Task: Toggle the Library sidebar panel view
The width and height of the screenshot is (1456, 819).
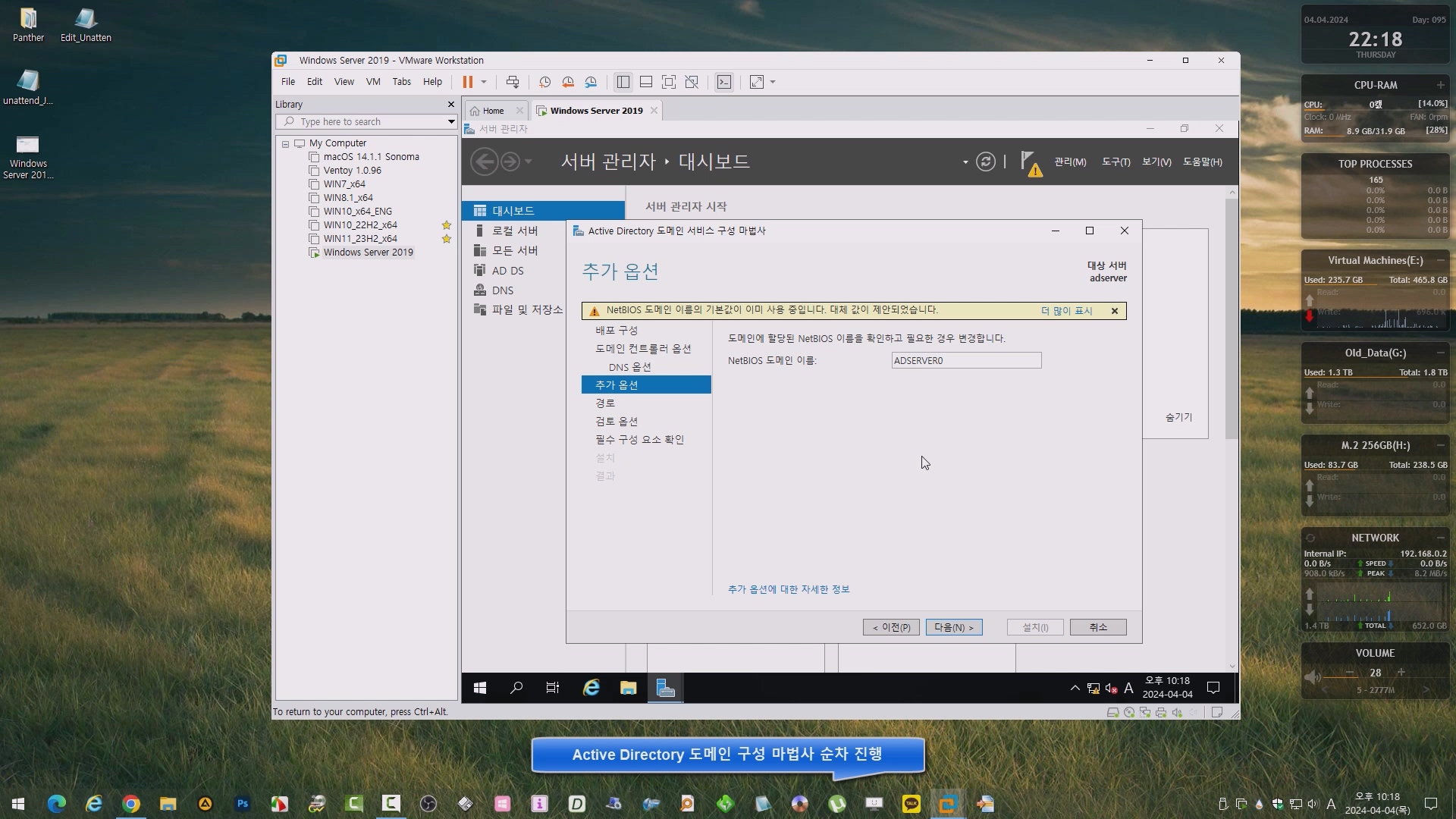Action: [623, 82]
